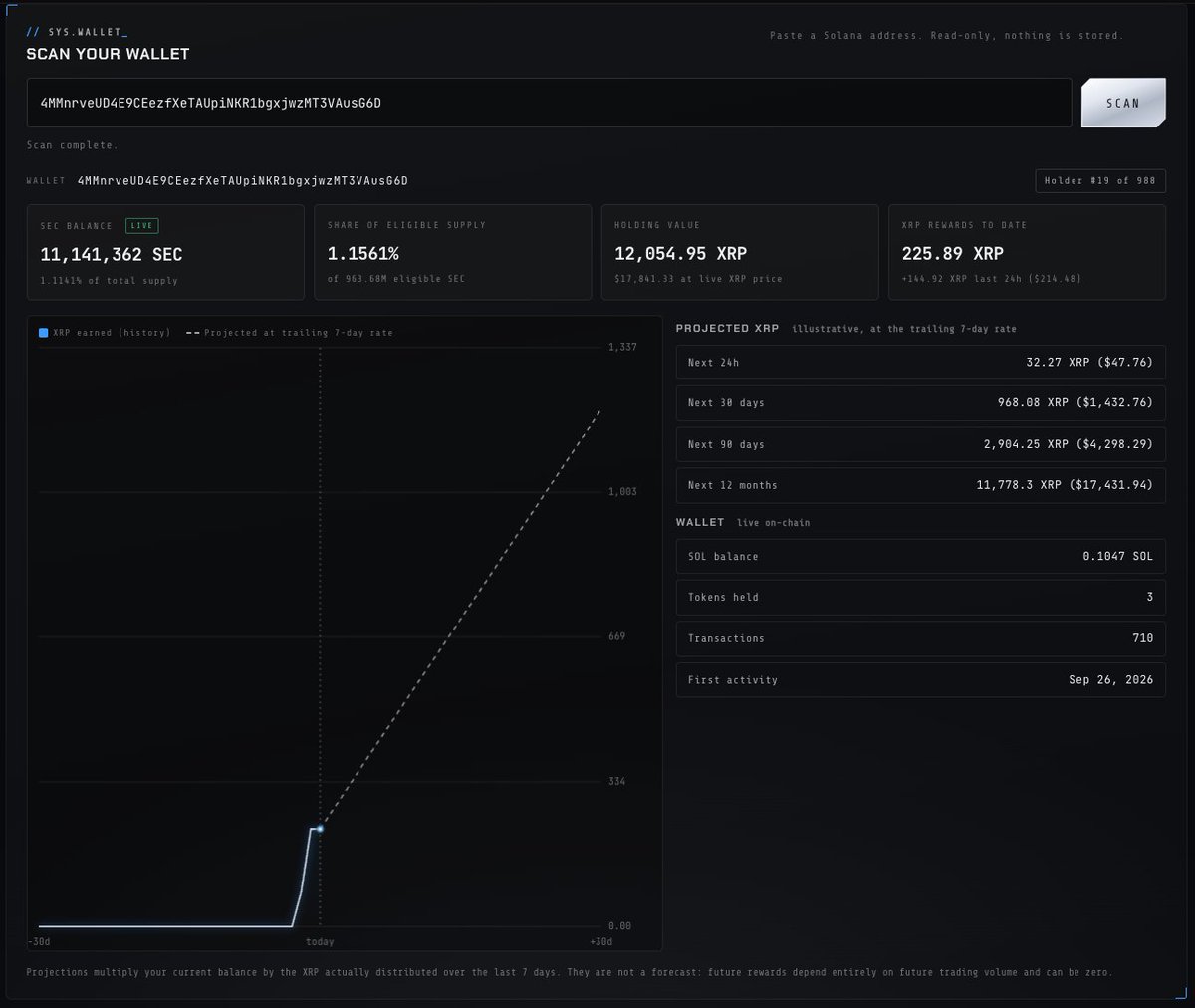Click the 1,003 y-axis label on chart
Viewport: 1195px width, 1008px height.
pos(622,491)
